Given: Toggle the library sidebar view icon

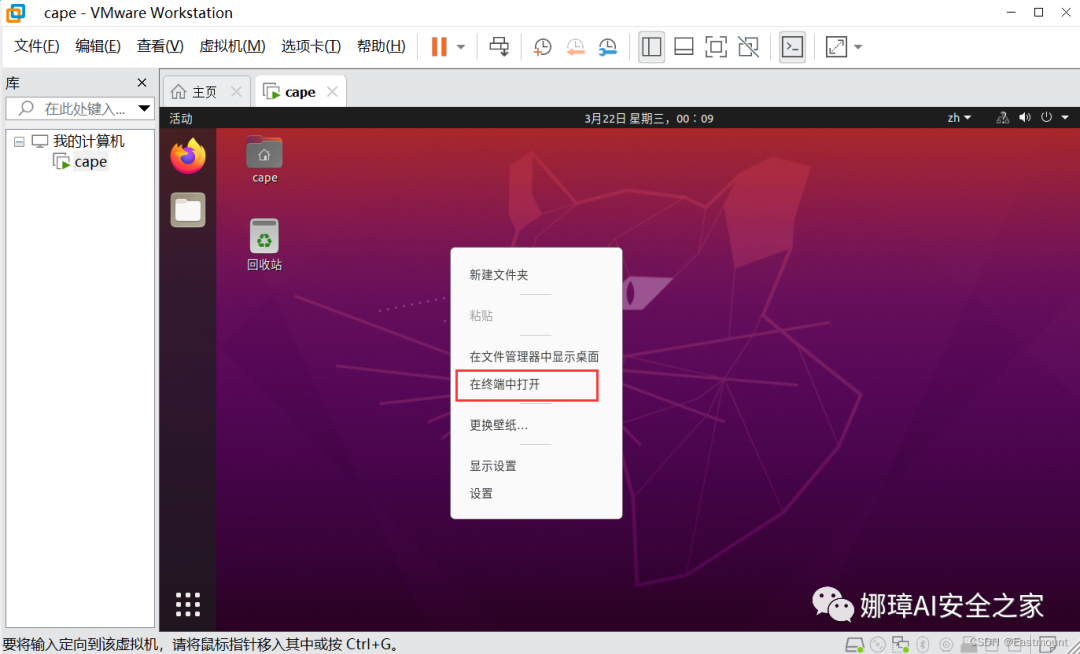Looking at the screenshot, I should 651,47.
